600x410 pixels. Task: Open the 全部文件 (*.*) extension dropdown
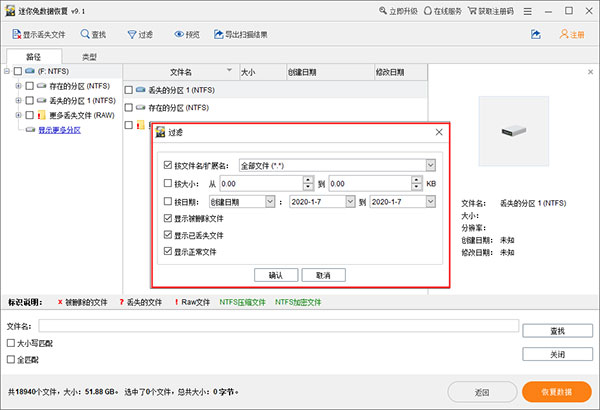pos(430,165)
